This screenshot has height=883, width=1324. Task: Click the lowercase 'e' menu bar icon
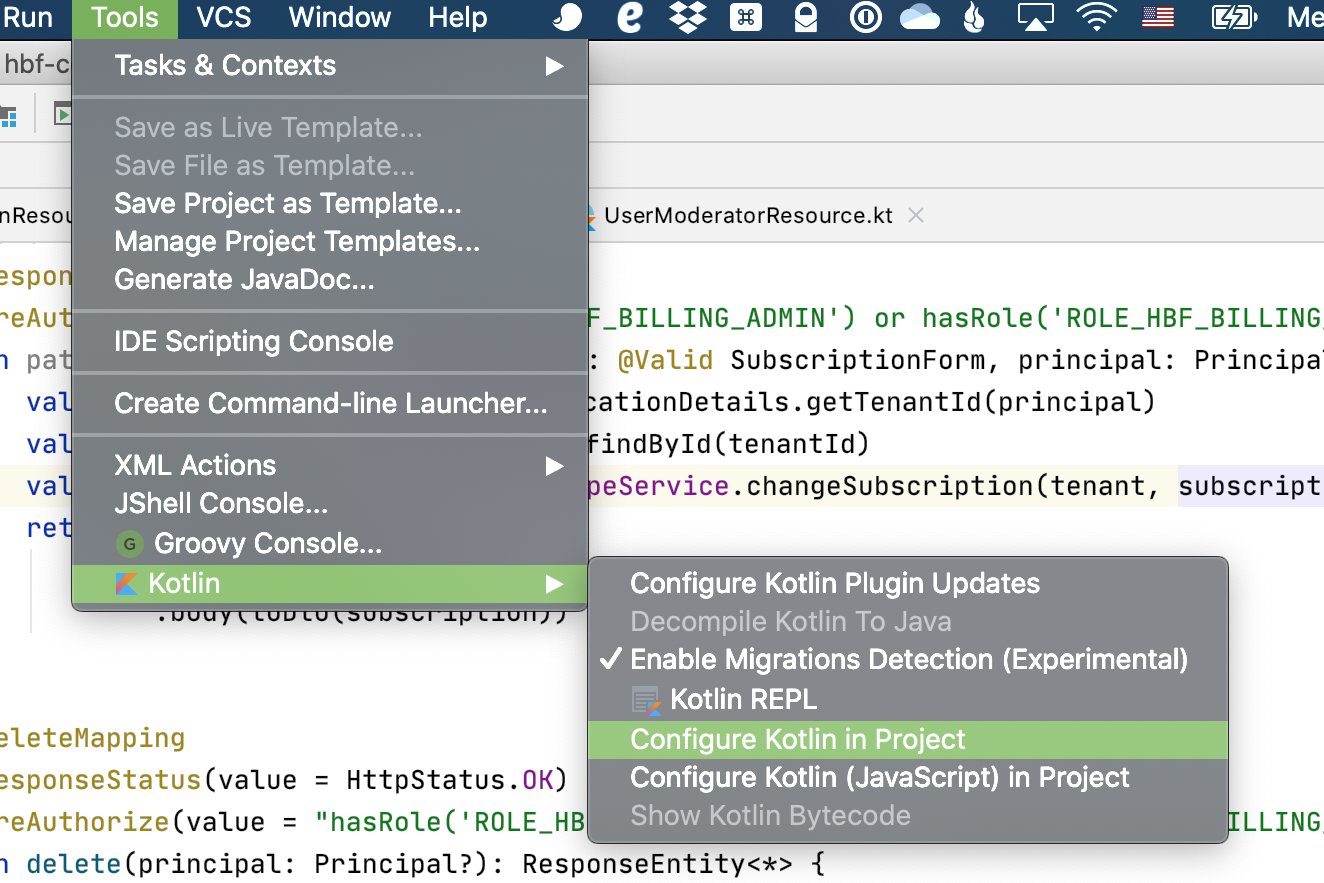pyautogui.click(x=629, y=17)
